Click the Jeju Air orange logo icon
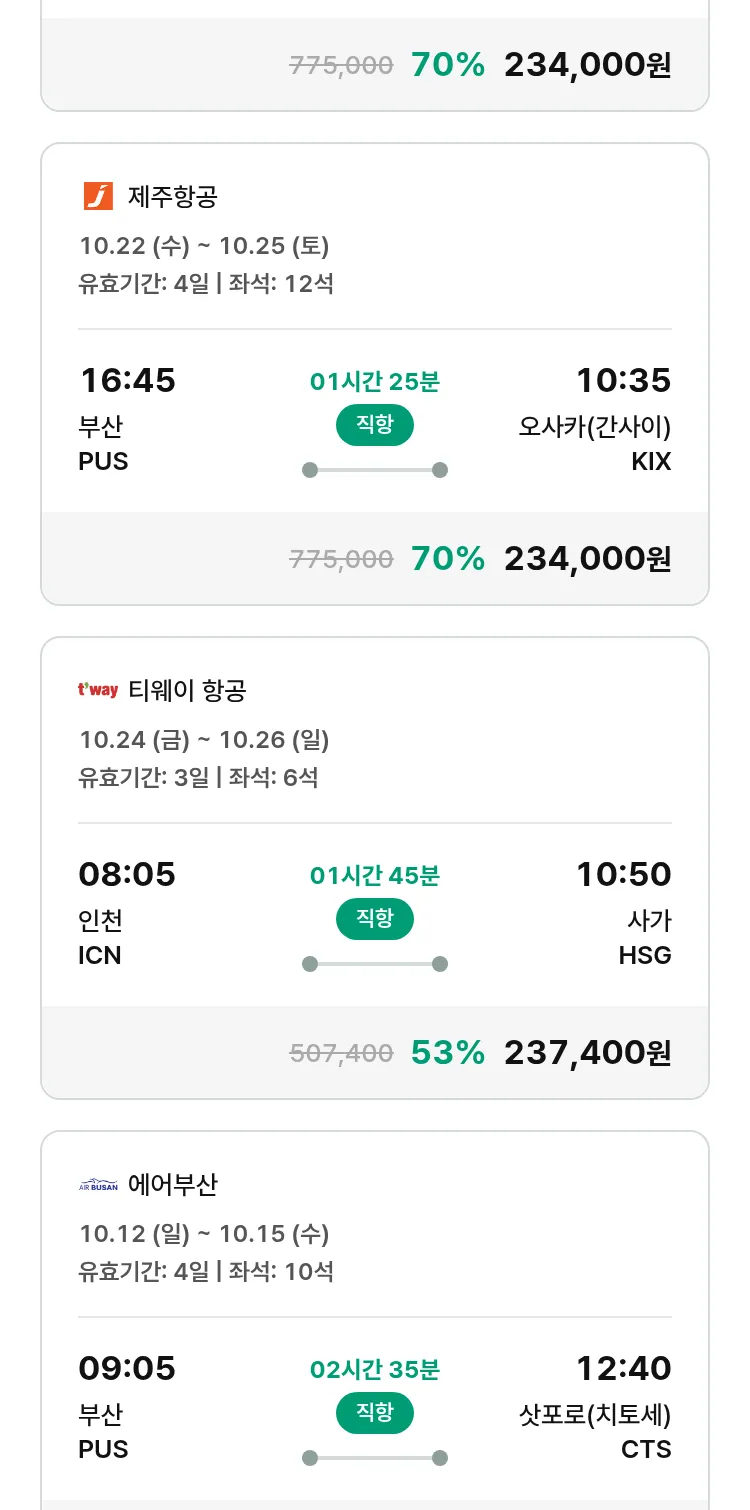Viewport: 750px width, 1510px height. coord(98,196)
